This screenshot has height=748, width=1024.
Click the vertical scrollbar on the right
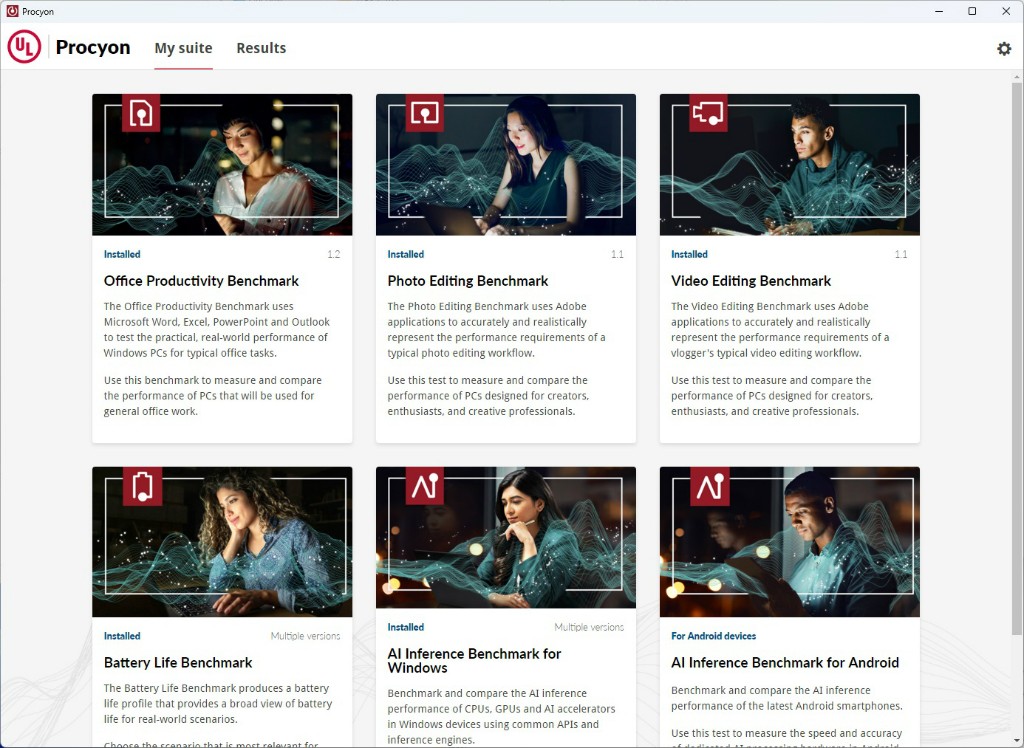1016,300
